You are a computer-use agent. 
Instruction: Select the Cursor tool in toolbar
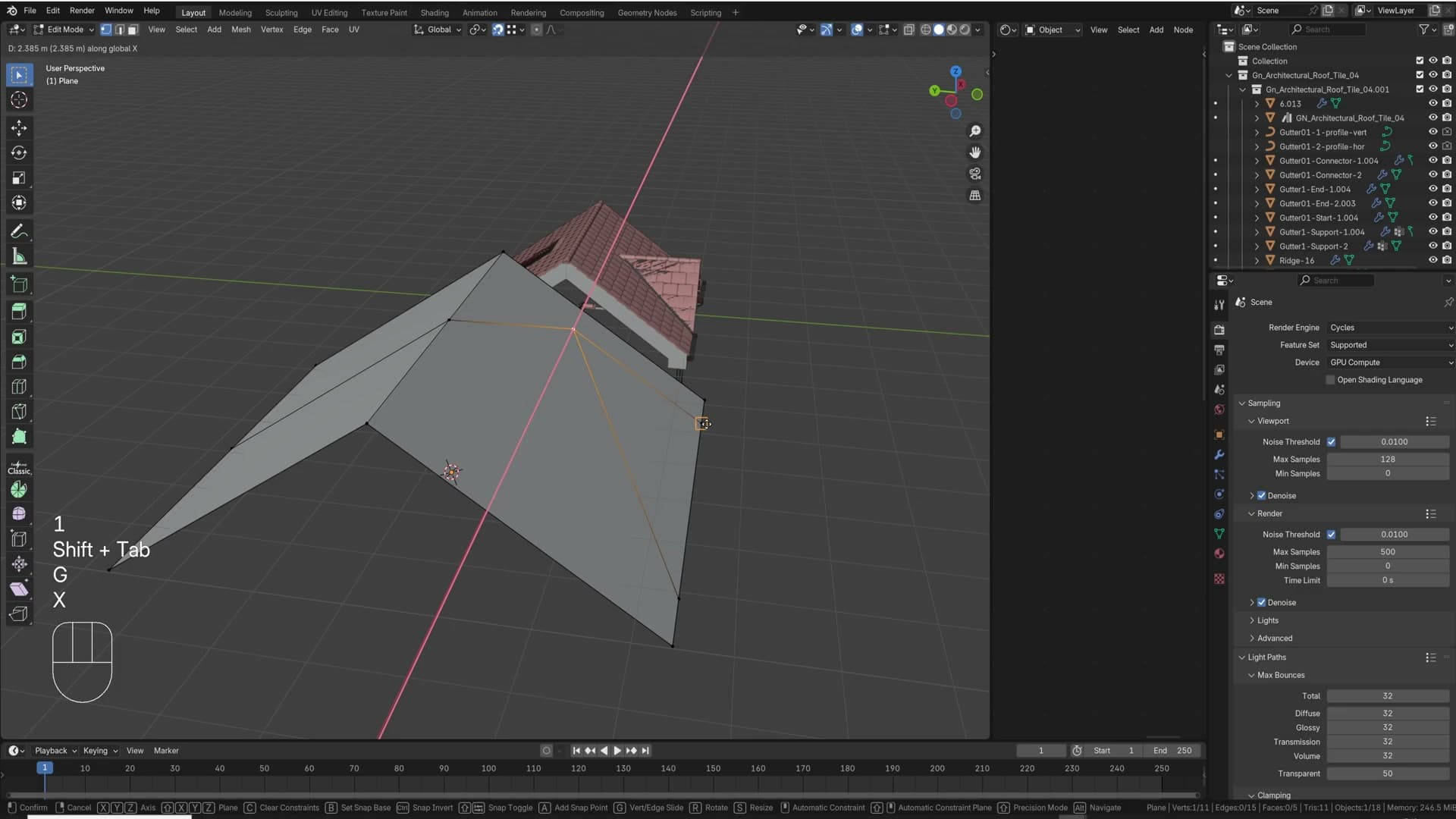point(19,100)
